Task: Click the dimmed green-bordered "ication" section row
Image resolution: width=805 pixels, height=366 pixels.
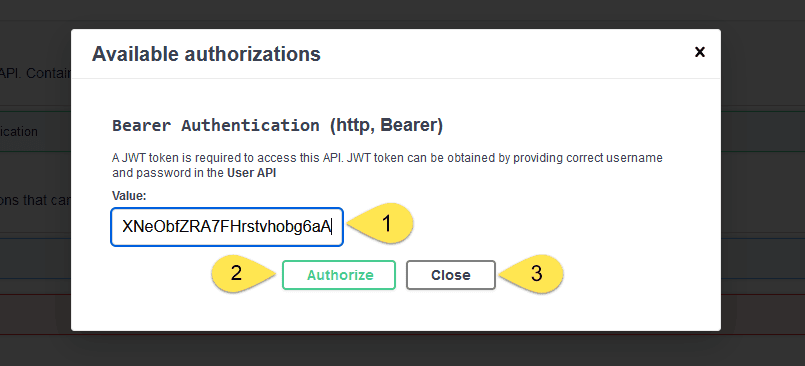Action: (x=35, y=131)
